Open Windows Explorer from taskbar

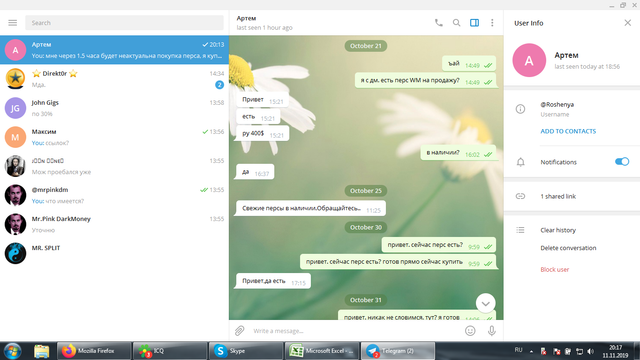[41, 351]
